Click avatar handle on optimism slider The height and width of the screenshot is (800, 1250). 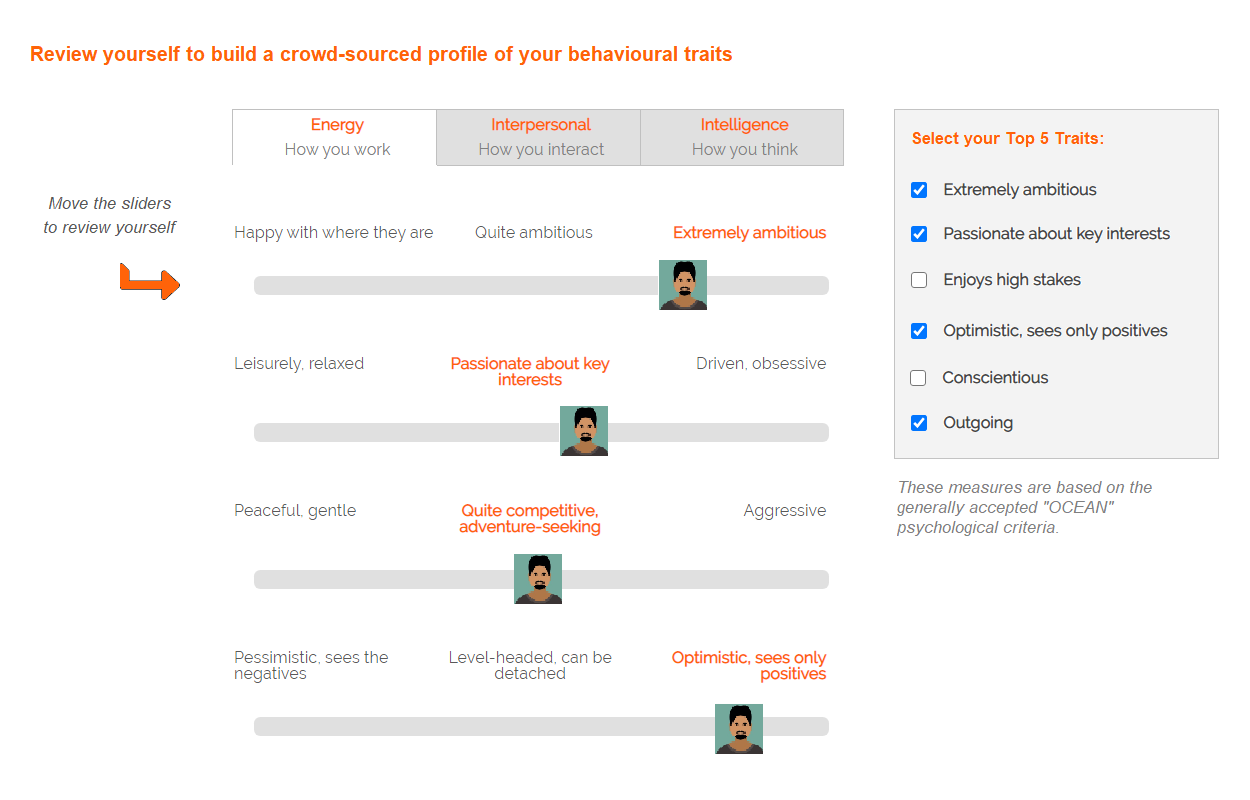[x=739, y=729]
